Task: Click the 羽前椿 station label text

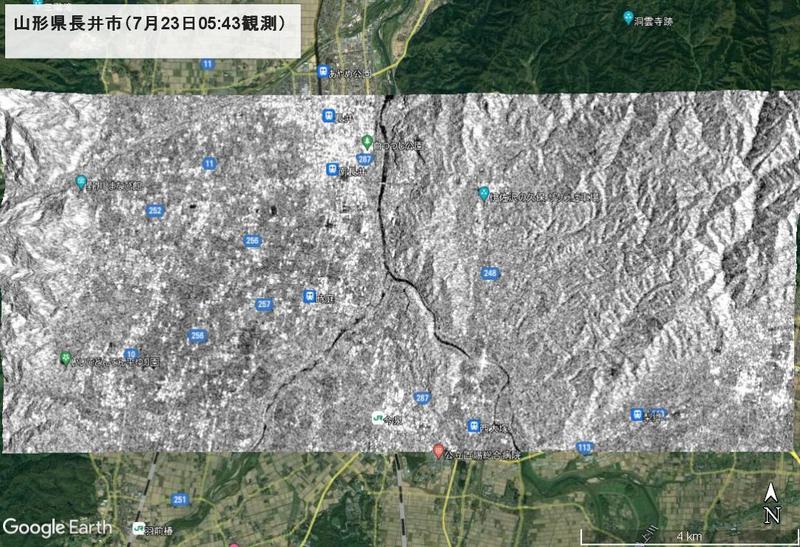Action: [x=159, y=531]
